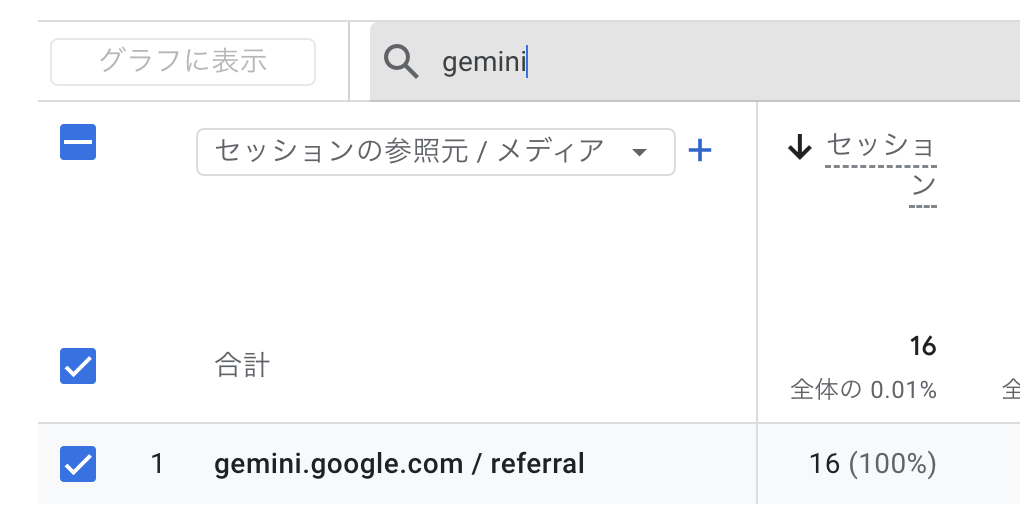The width and height of the screenshot is (1020, 526).
Task: Click the descending sort arrow icon
Action: tap(799, 148)
